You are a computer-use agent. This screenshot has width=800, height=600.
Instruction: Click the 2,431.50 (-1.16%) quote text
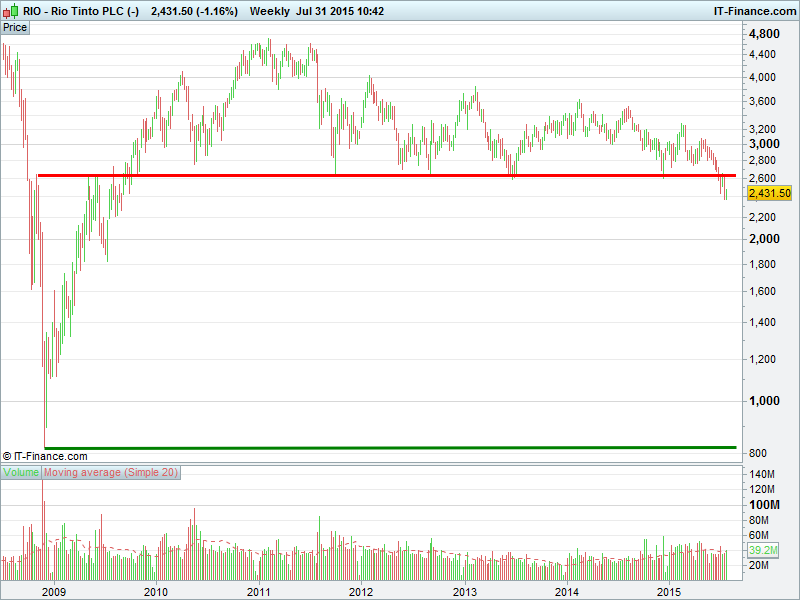(x=194, y=11)
